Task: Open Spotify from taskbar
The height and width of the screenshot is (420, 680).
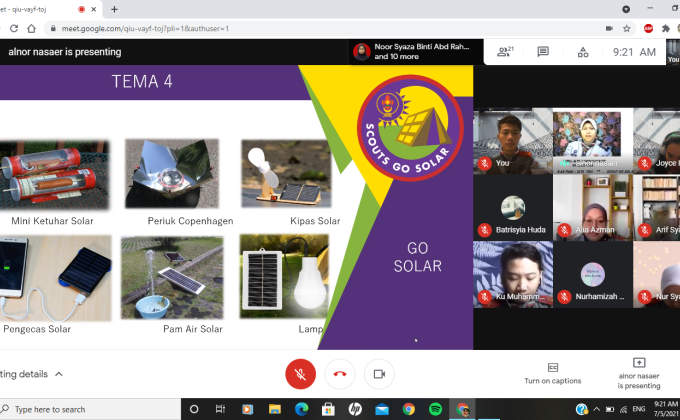Action: click(x=435, y=409)
